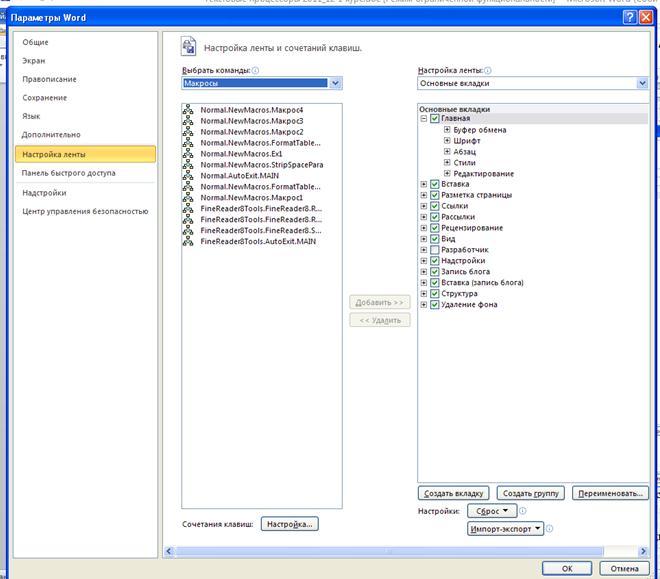Click horizontal scrollbar right arrow
This screenshot has height=579, width=660.
[x=643, y=551]
